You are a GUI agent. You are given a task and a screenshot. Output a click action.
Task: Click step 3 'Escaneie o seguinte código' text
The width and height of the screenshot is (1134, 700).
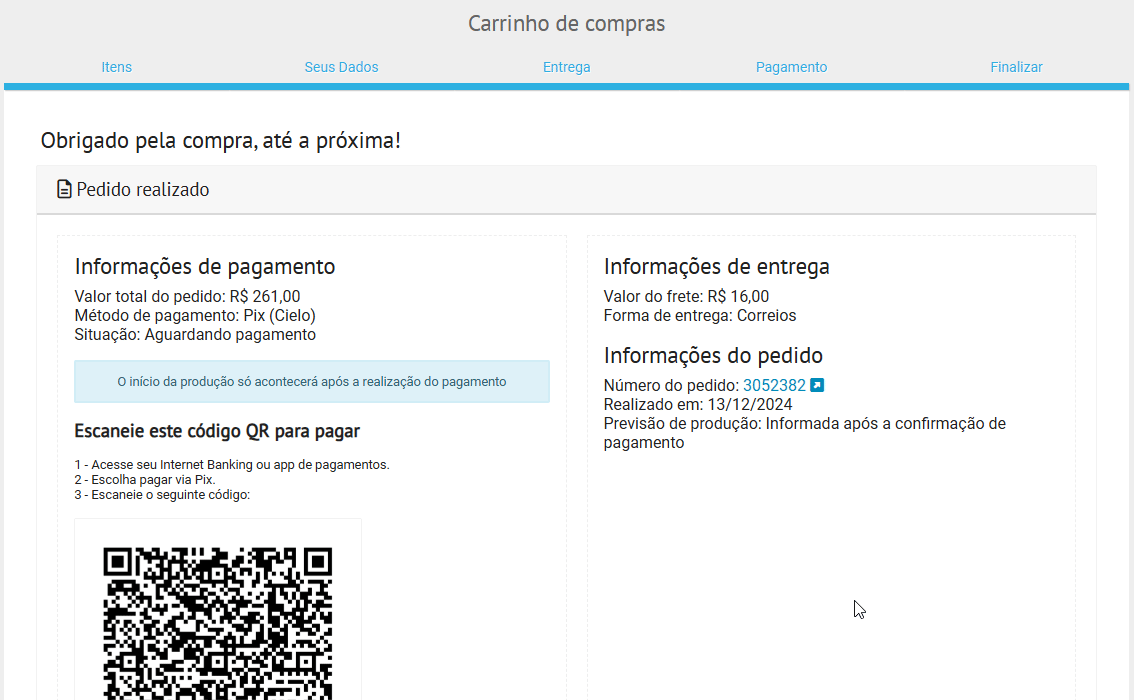162,495
